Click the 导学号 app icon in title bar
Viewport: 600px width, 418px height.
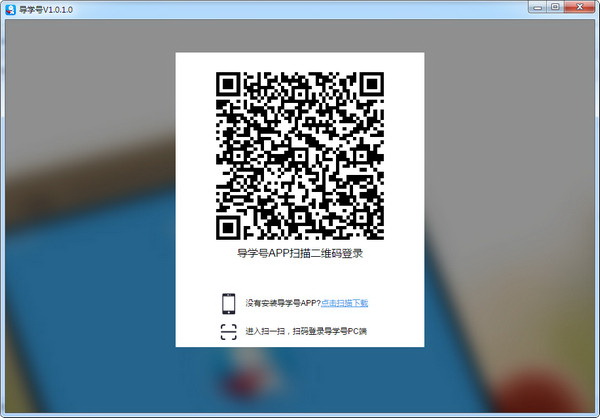click(x=10, y=10)
